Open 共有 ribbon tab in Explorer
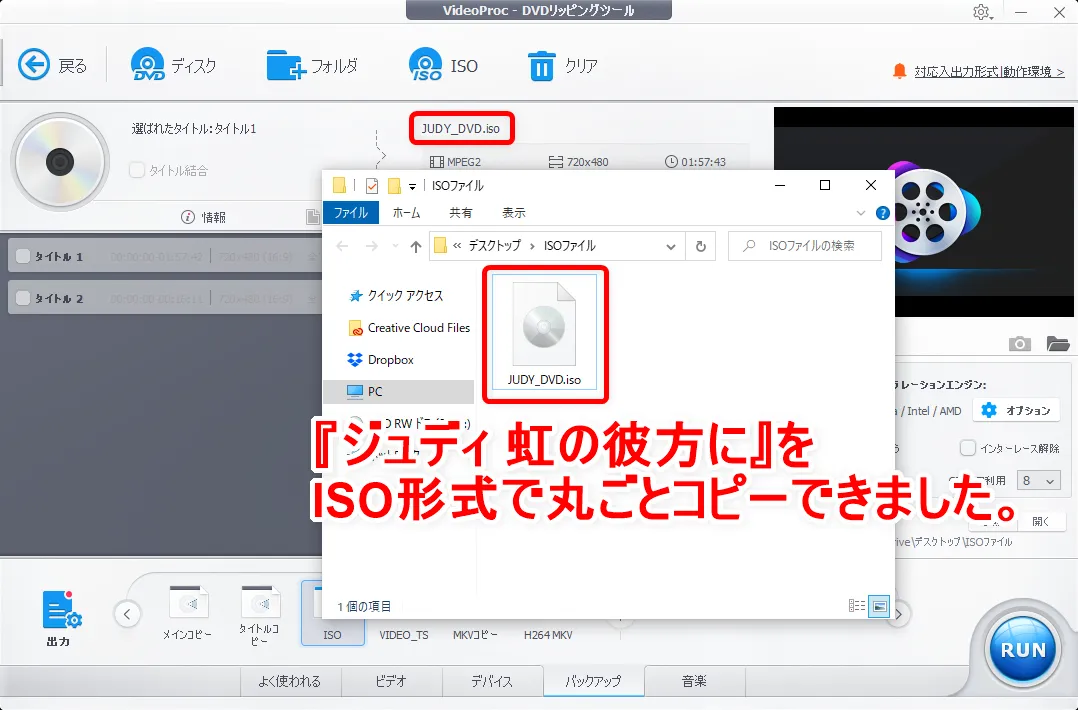Viewport: 1078px width, 710px height. [x=461, y=213]
